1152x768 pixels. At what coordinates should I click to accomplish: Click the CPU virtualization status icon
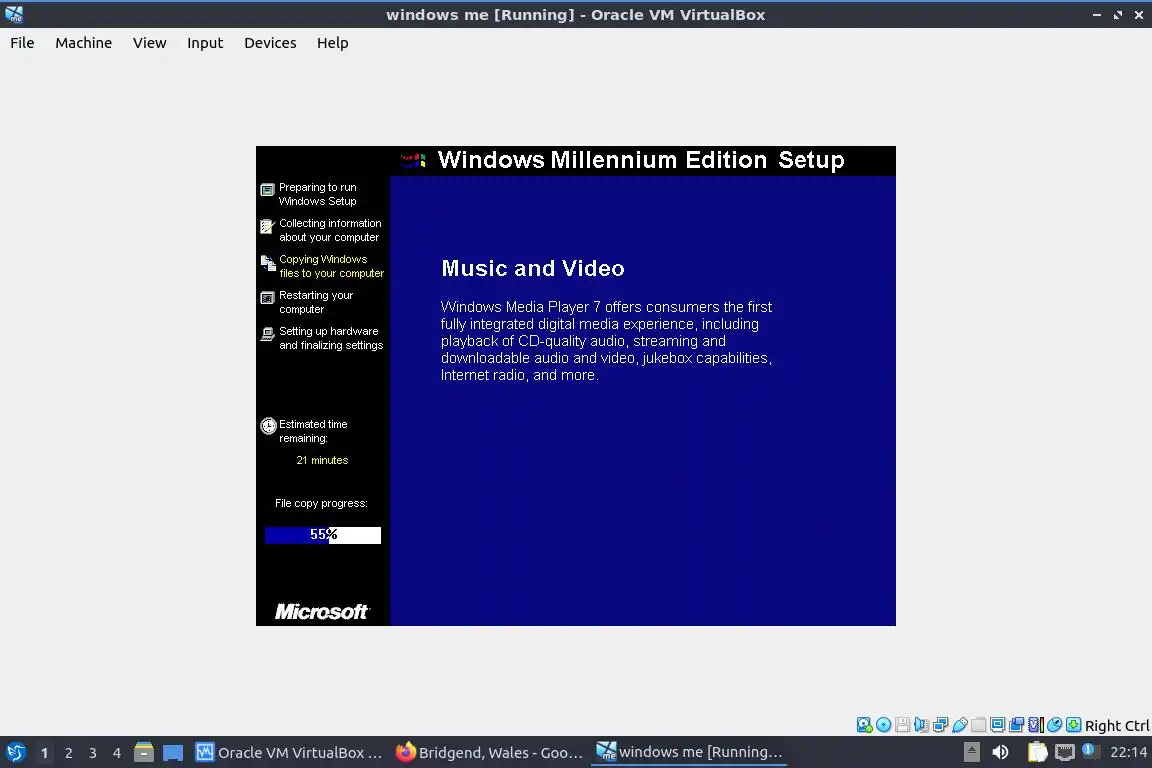tap(1036, 725)
